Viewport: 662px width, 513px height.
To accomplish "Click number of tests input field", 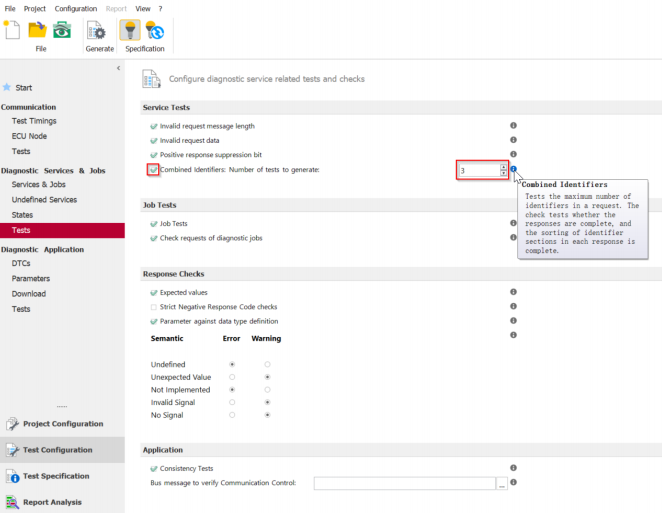I will coord(479,170).
